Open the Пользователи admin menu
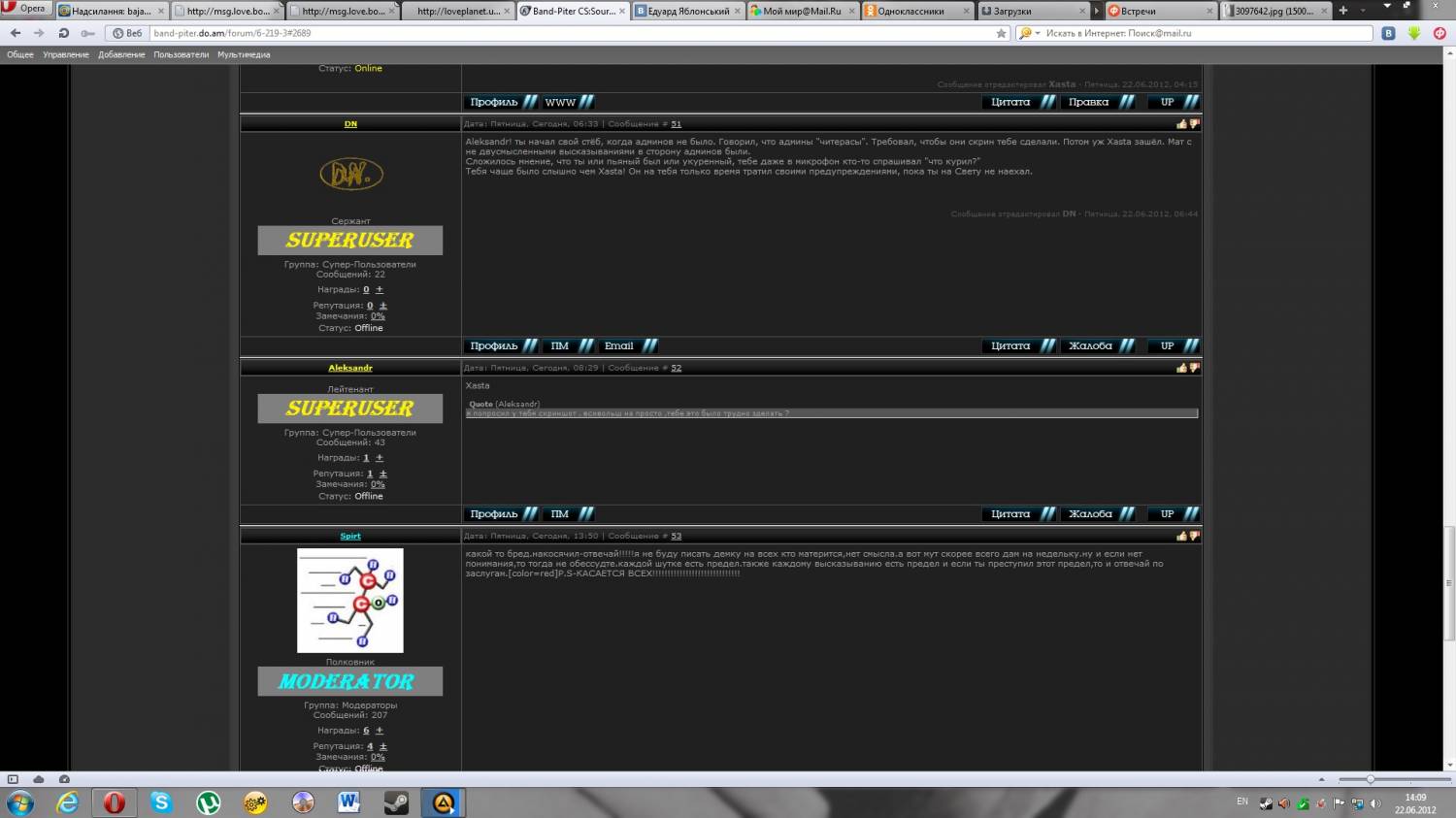Viewport: 1456px width, 818px height. 181,54
